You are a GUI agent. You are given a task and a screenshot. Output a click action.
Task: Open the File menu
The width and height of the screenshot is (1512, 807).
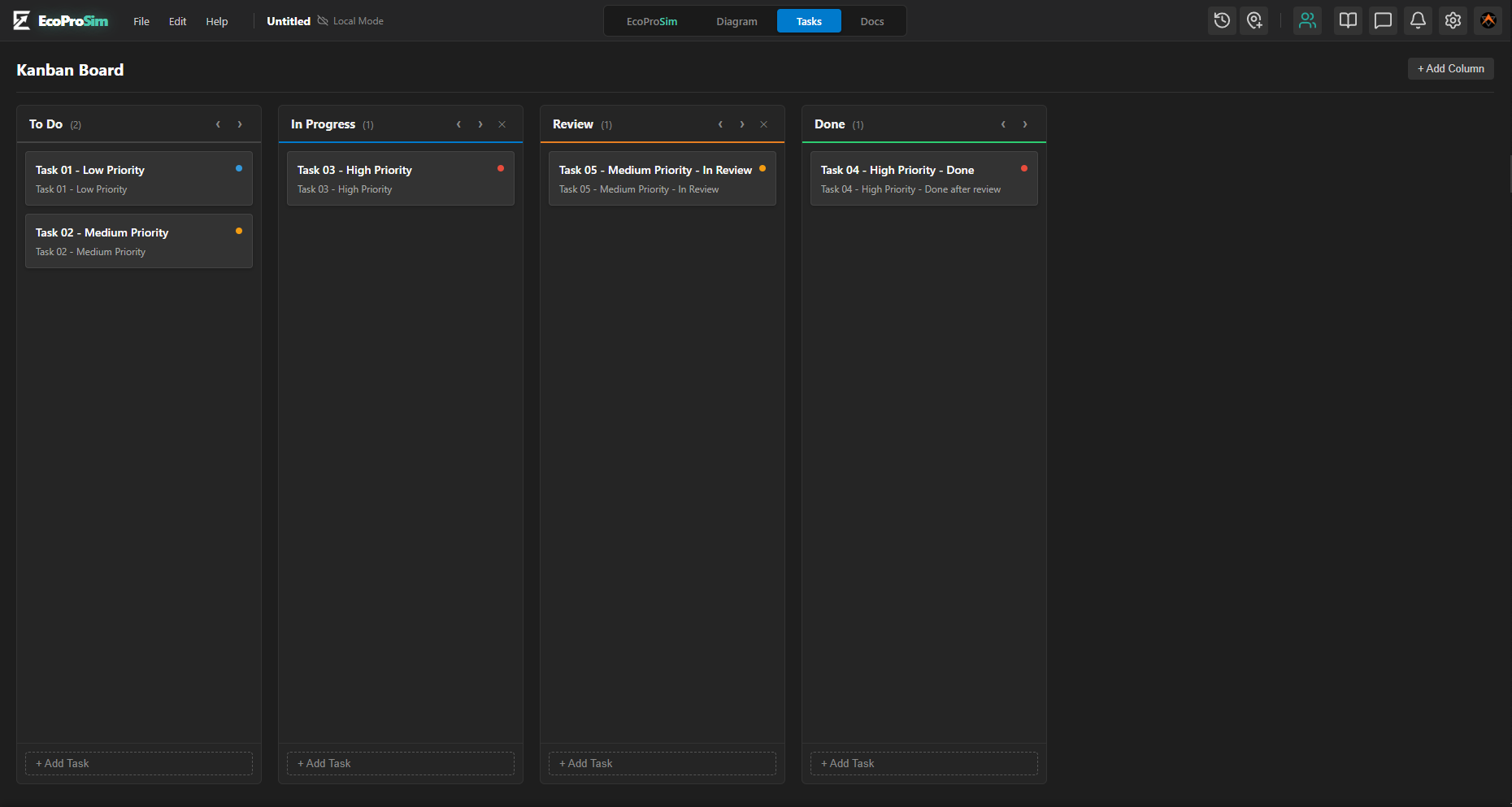point(141,21)
